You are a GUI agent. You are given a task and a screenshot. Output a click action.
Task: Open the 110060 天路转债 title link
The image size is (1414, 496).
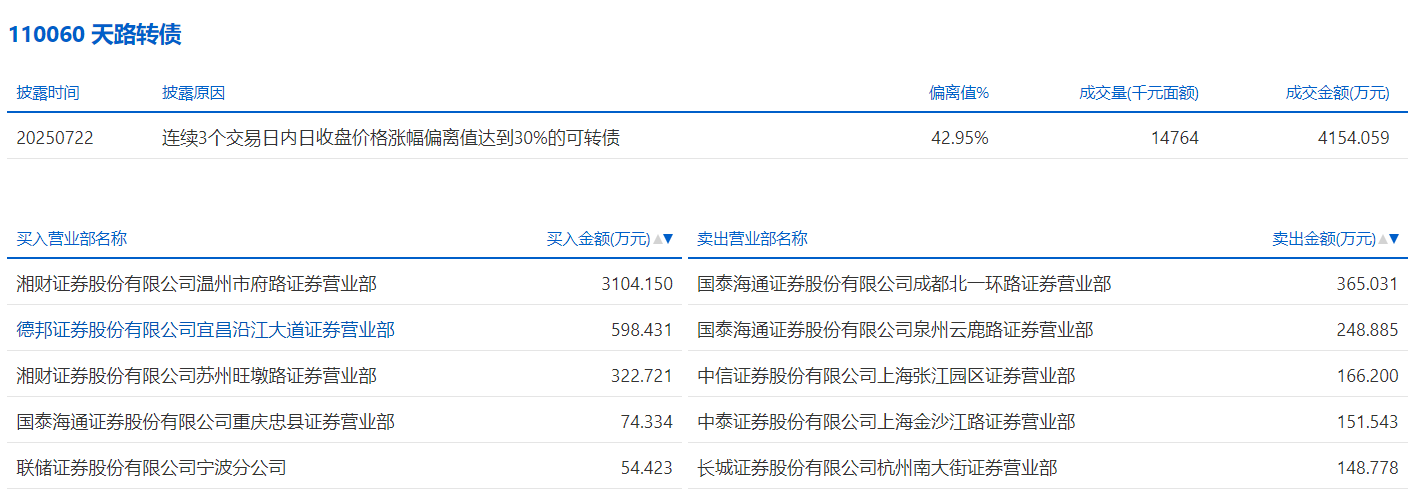(x=95, y=35)
